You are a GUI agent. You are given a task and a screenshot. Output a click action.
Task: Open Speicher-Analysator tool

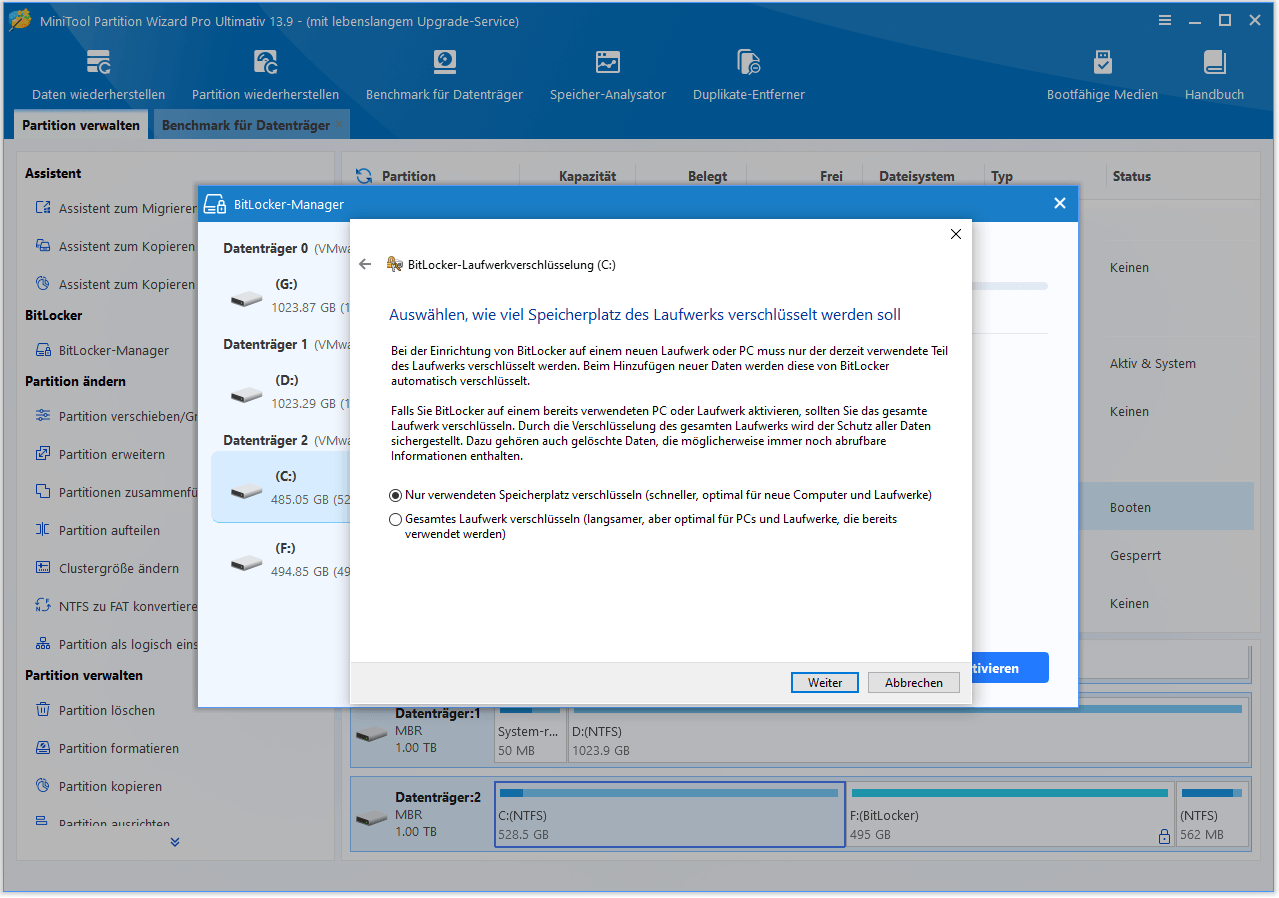(607, 76)
